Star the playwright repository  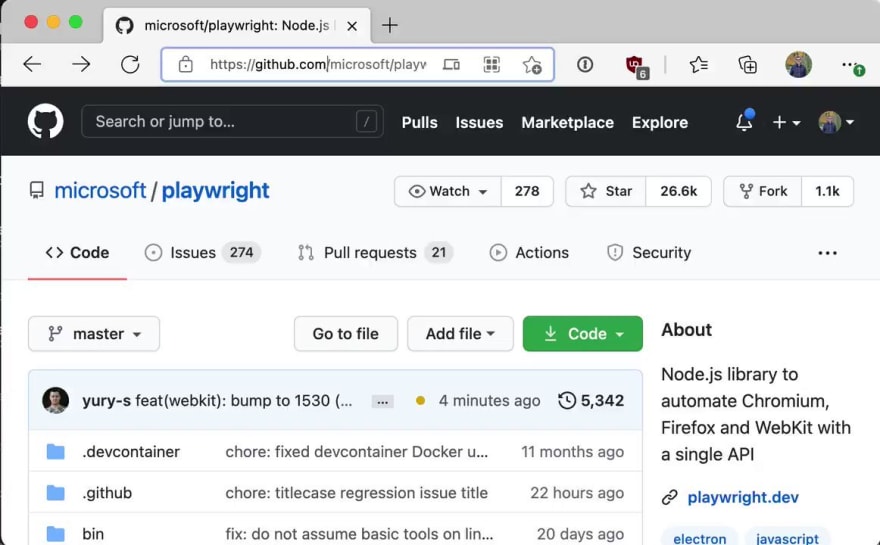pyautogui.click(x=606, y=191)
